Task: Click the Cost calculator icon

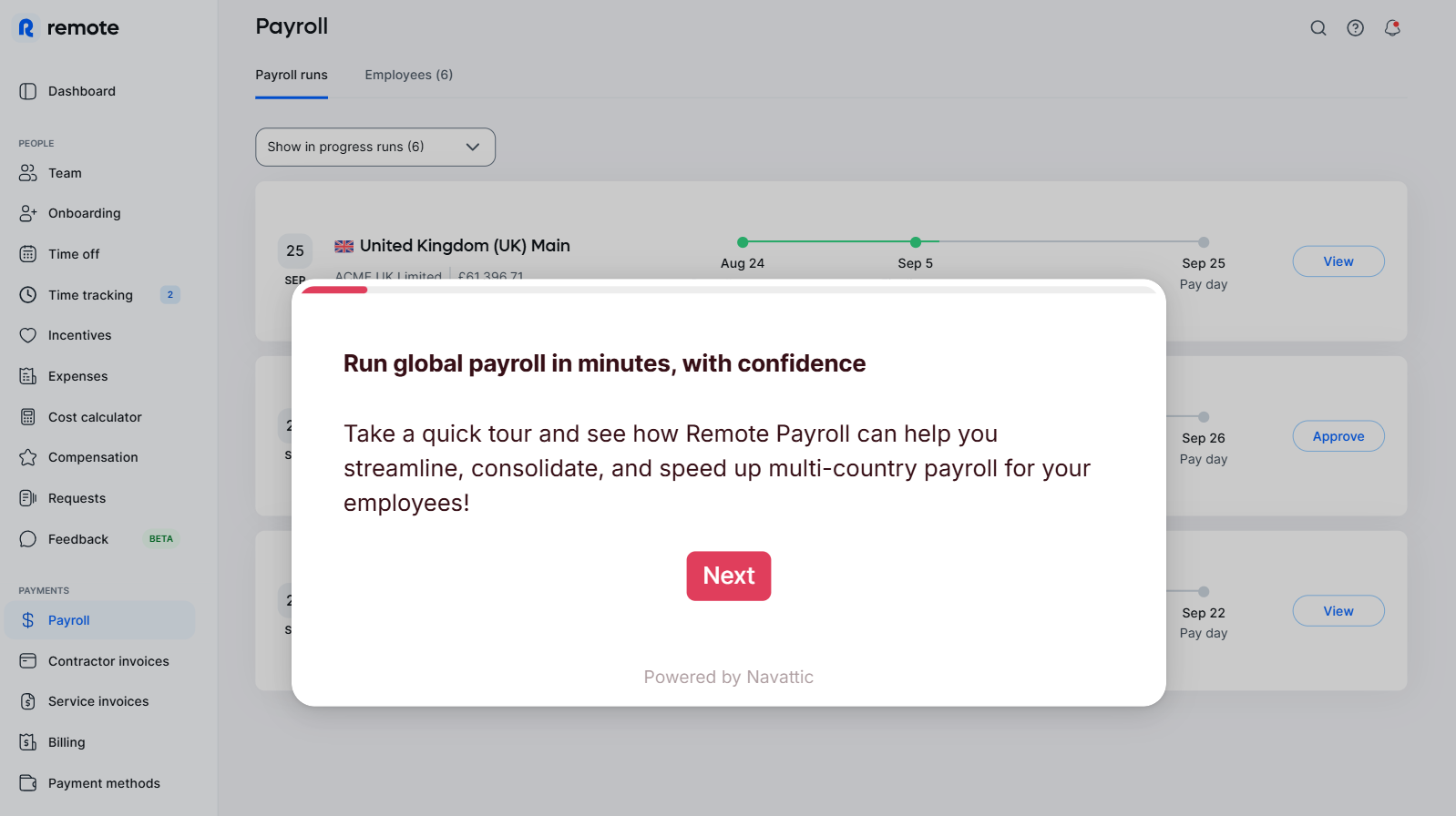Action: coord(28,417)
